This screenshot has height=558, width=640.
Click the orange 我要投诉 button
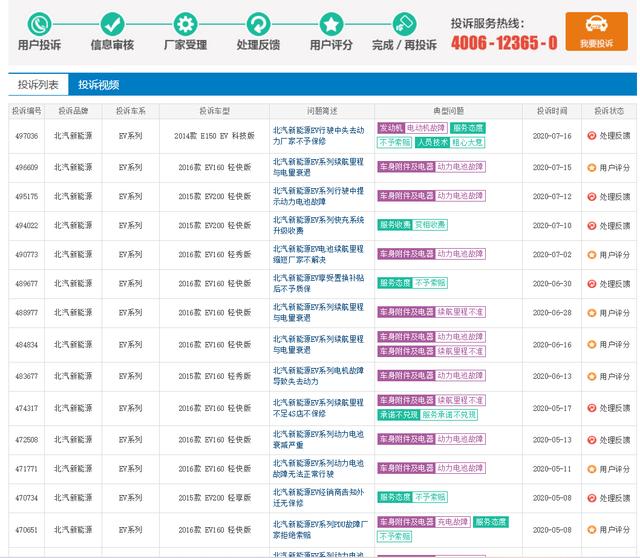point(596,31)
